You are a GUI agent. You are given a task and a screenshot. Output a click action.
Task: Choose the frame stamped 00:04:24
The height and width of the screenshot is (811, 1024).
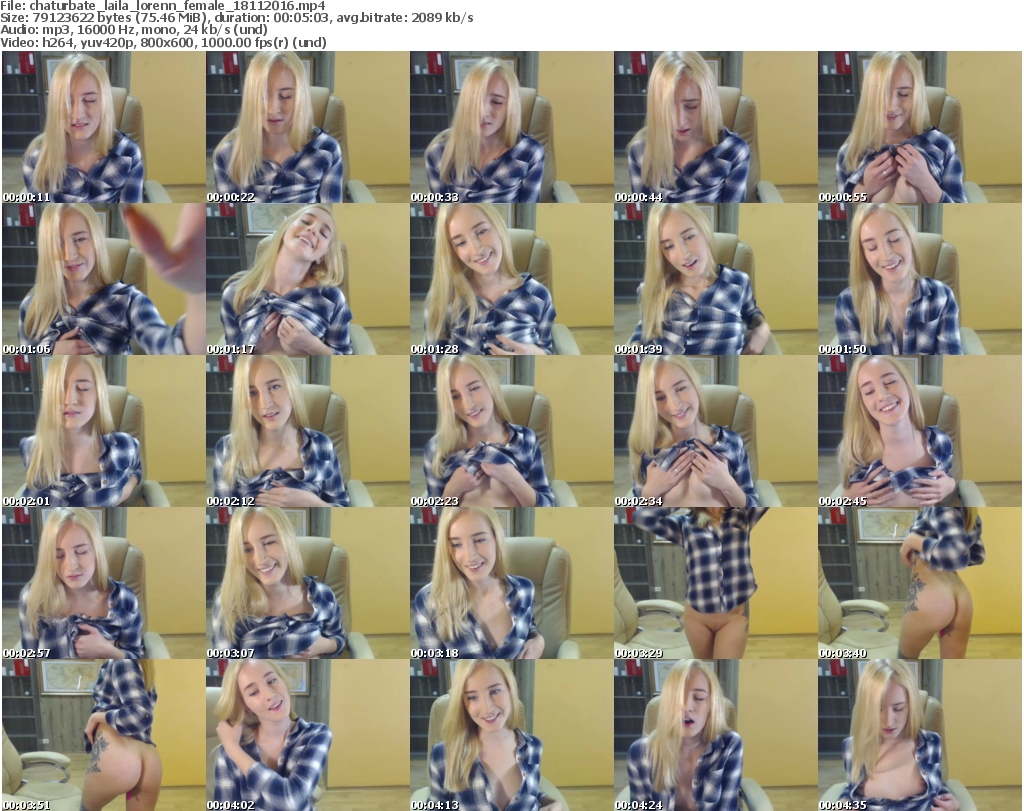[x=715, y=735]
